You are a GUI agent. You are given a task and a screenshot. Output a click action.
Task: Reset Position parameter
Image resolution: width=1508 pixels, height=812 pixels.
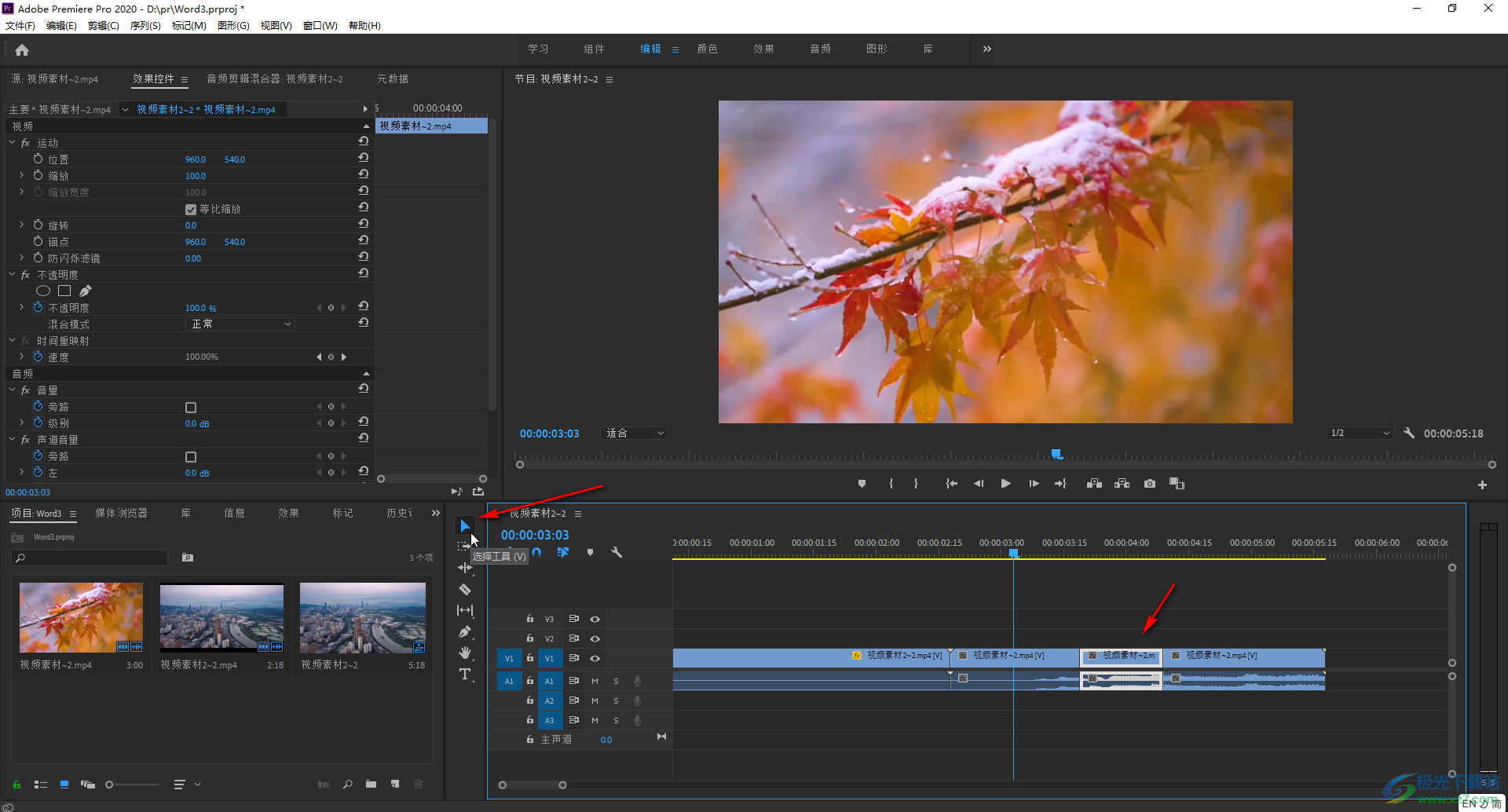click(363, 158)
